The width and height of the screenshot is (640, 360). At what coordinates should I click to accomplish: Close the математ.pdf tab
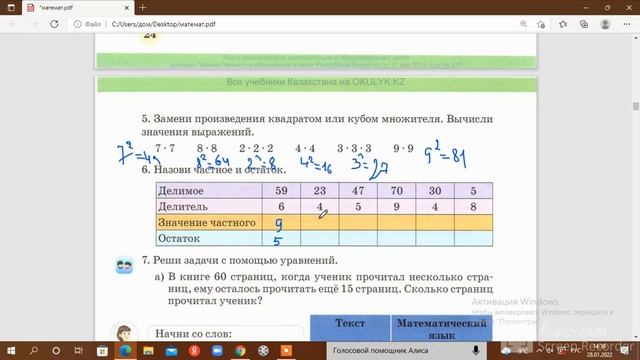[127, 8]
